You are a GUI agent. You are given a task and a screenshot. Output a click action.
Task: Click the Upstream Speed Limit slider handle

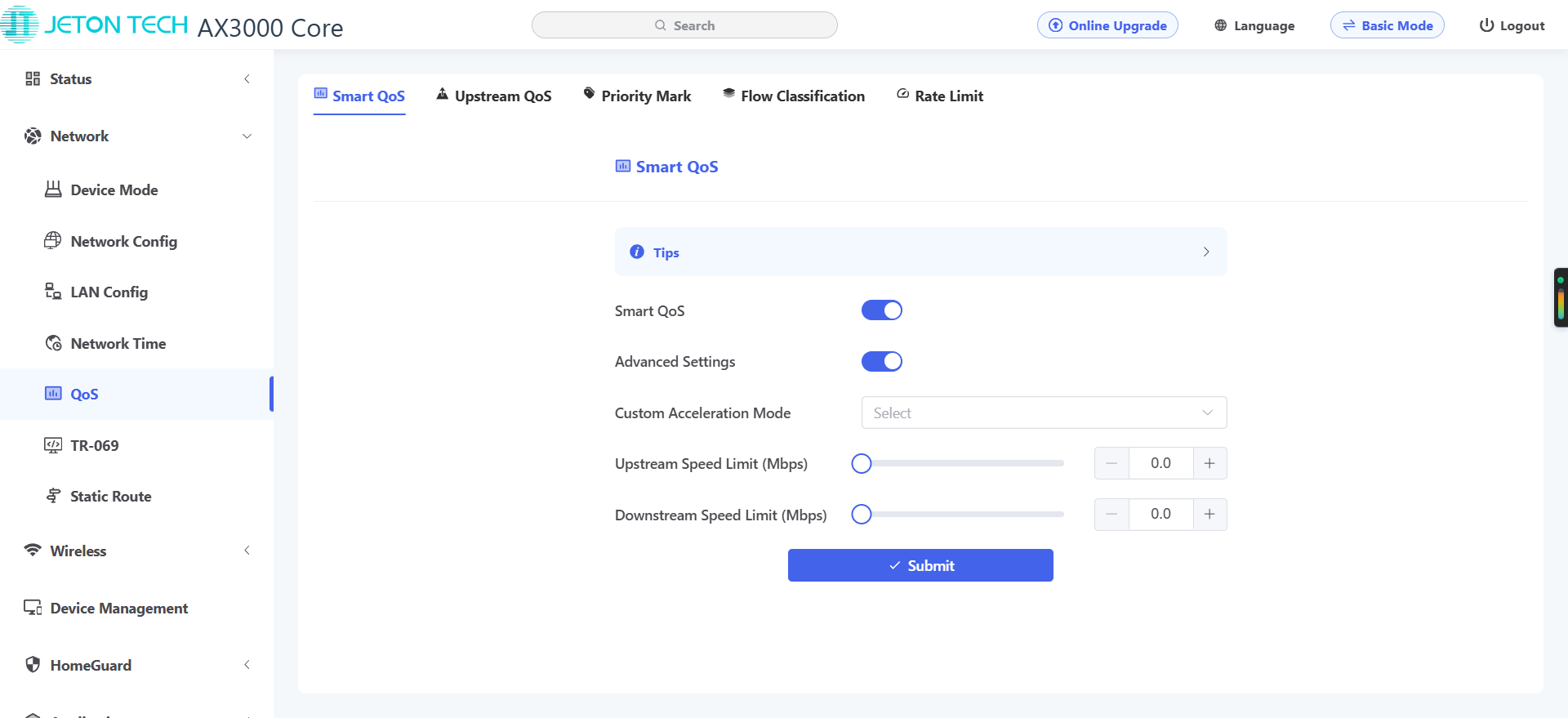pos(862,463)
